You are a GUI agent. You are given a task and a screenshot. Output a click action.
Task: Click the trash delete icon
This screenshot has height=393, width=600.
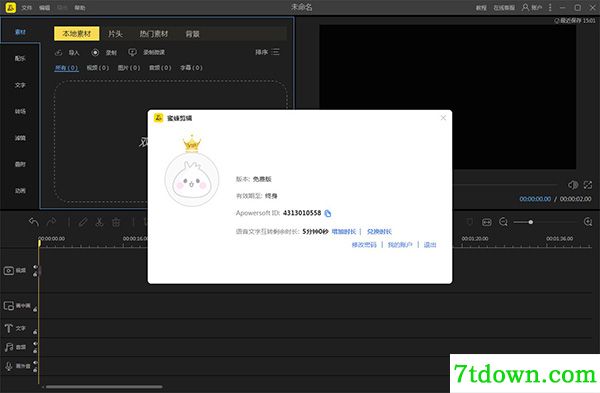(x=116, y=222)
